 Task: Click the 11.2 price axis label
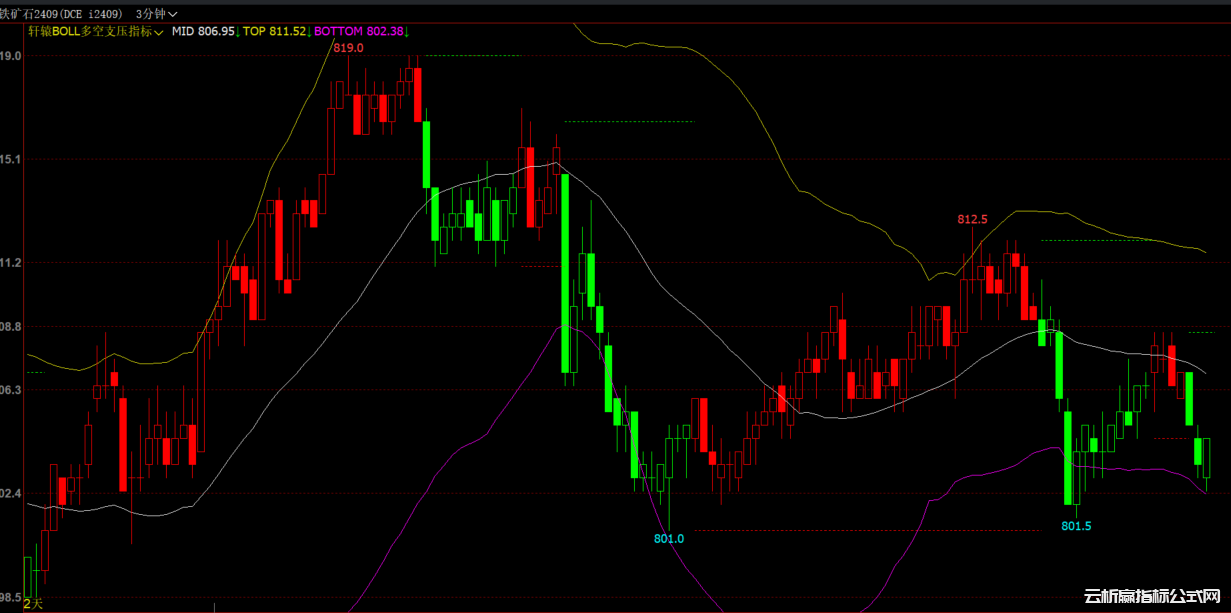[x=11, y=263]
